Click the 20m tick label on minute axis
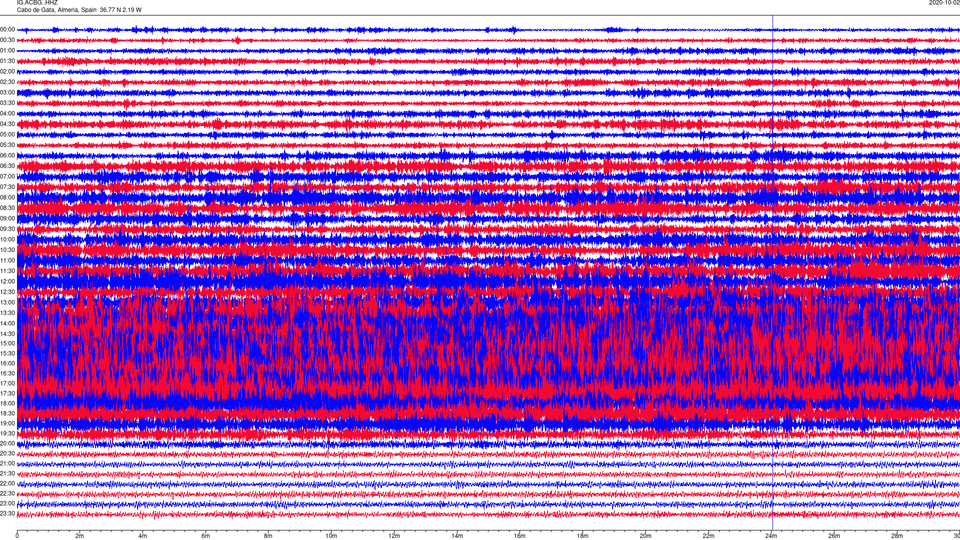Screen dimensions: 960x540 click(x=645, y=536)
